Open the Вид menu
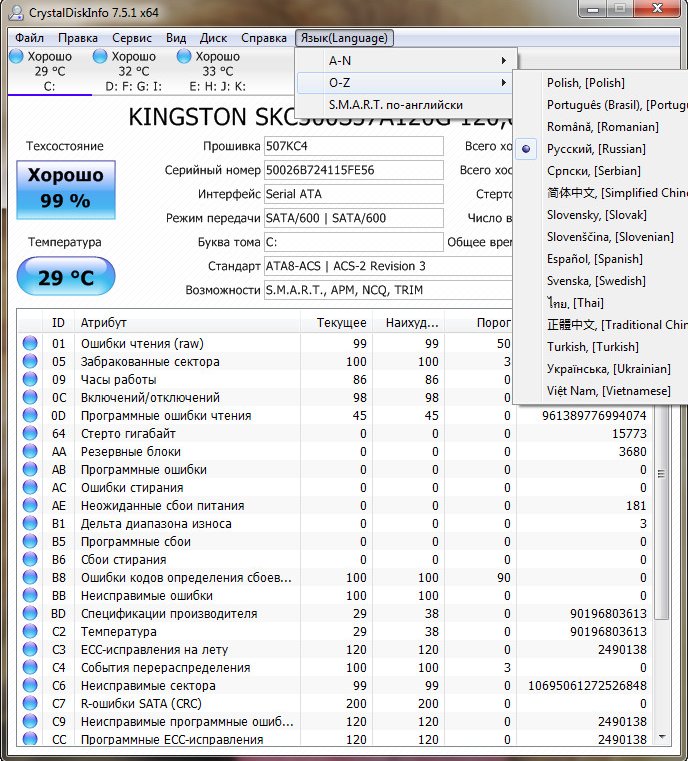The height and width of the screenshot is (761, 688). [x=176, y=38]
